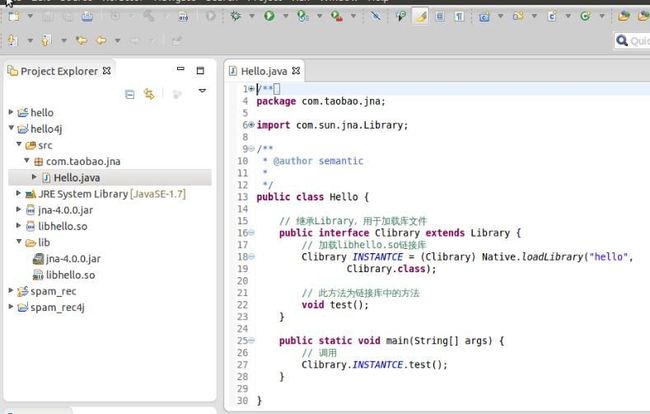Click the Print toolbar icon
This screenshot has height=414, width=650.
(87, 16)
